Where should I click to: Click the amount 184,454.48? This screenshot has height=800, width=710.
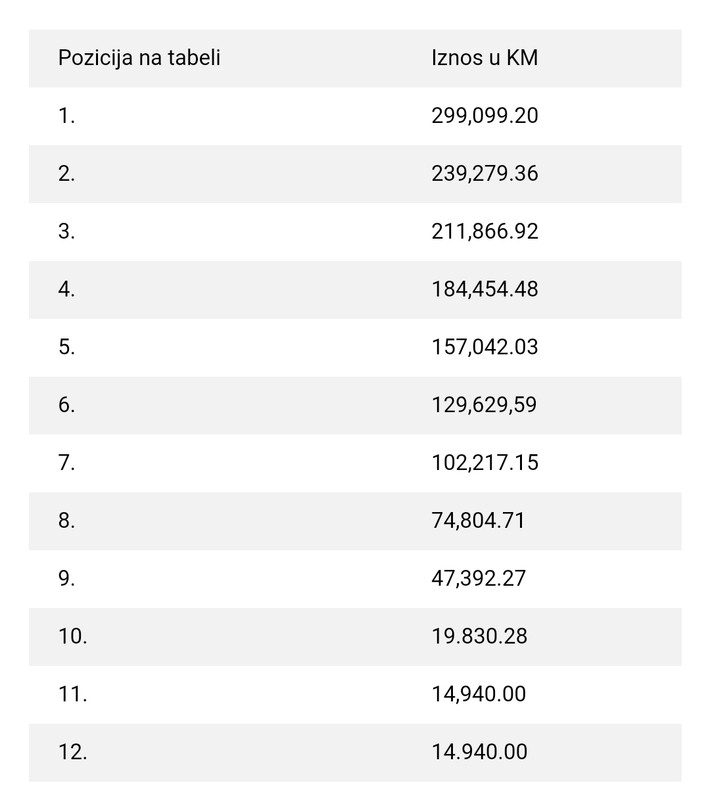(x=485, y=289)
